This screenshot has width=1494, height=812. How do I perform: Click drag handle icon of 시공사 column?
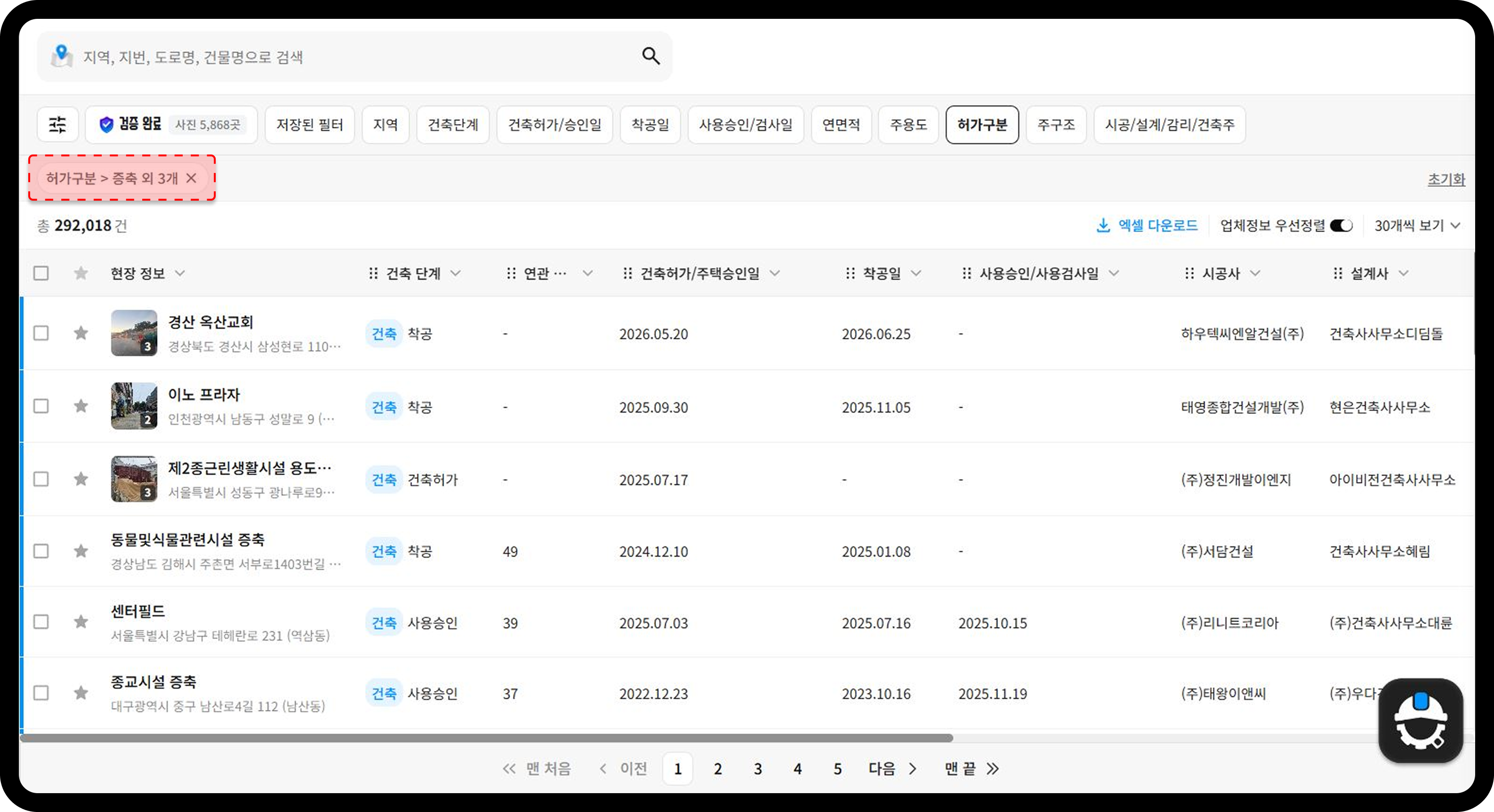point(1190,273)
